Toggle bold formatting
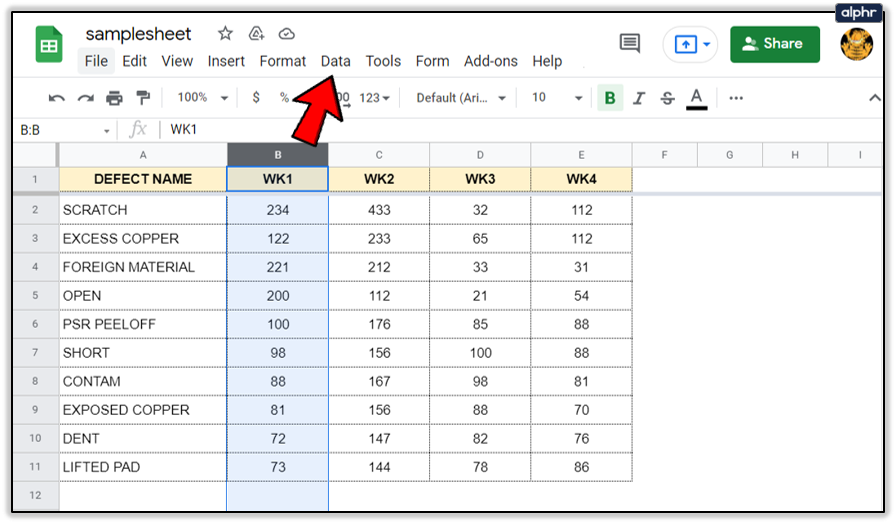The image size is (896, 524). [x=609, y=98]
